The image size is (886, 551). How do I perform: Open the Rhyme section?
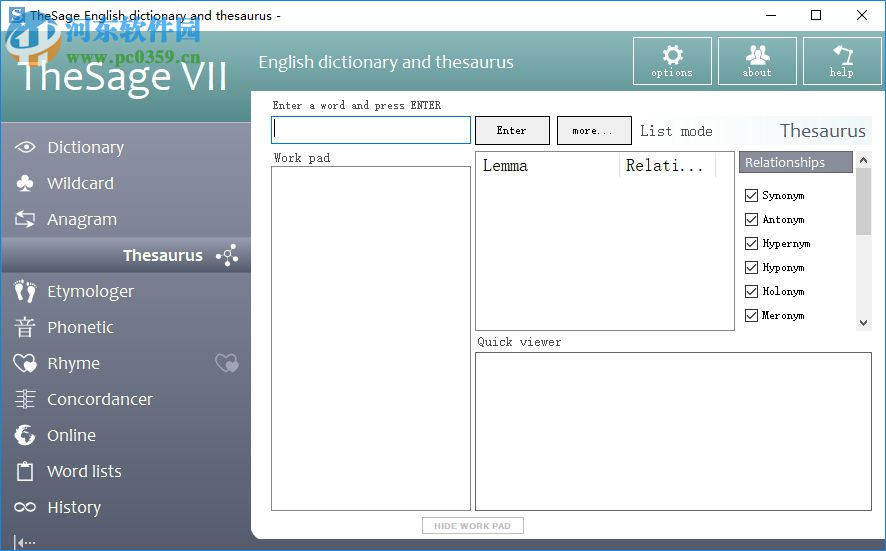click(125, 363)
